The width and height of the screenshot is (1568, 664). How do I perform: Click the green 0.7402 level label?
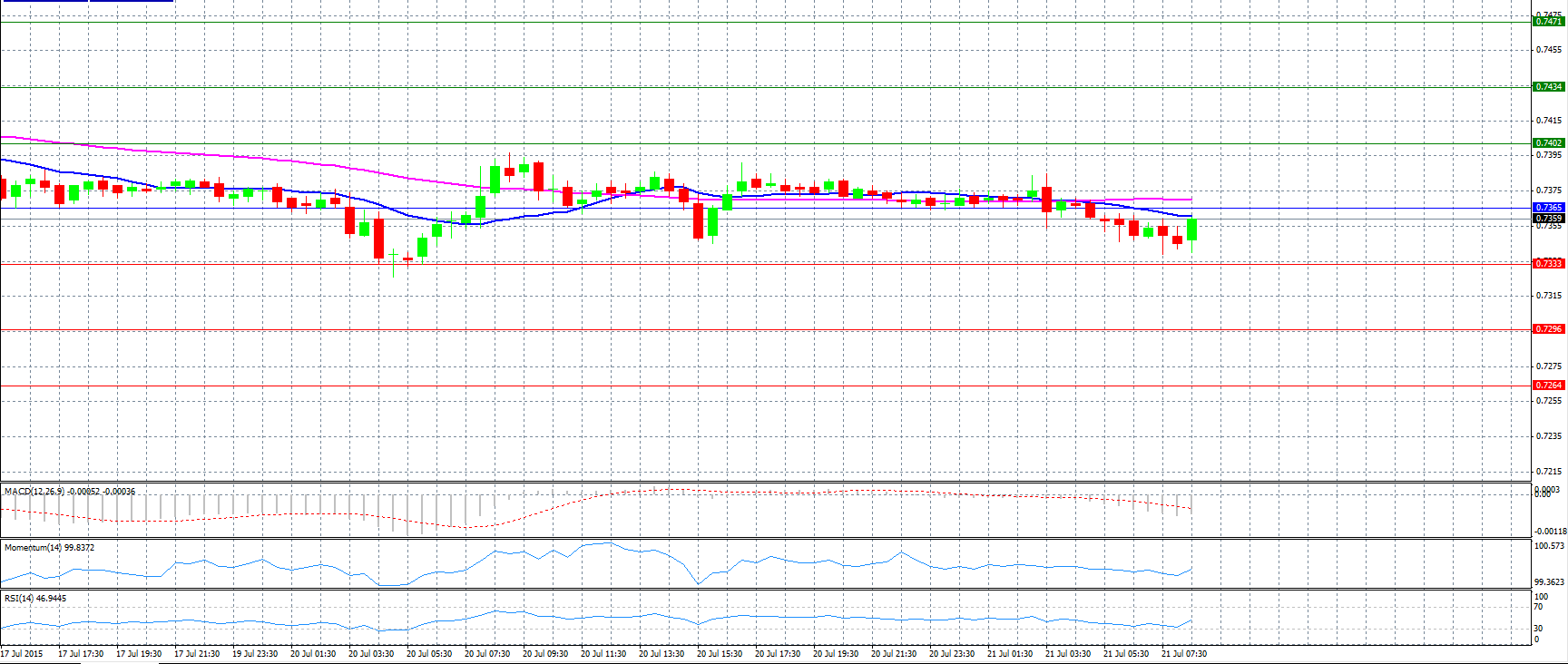tap(1548, 143)
